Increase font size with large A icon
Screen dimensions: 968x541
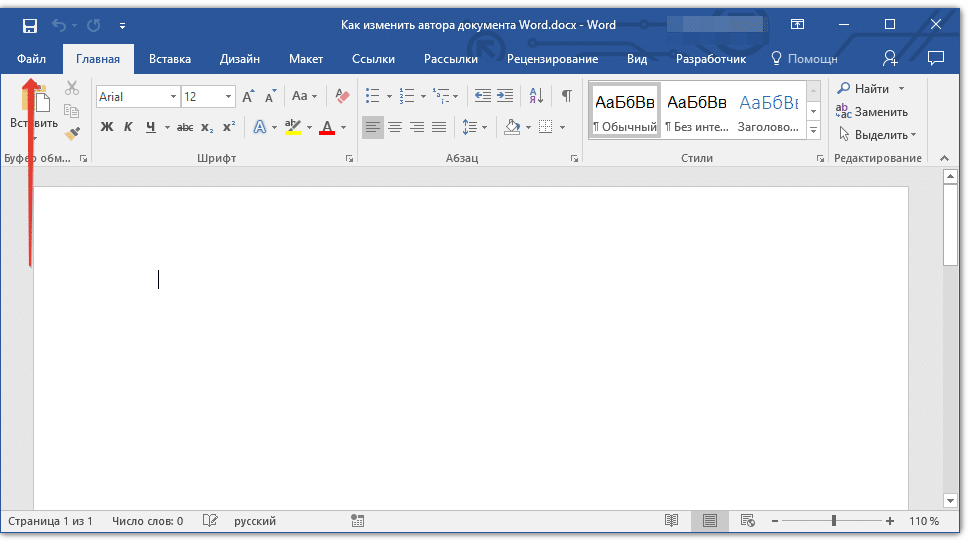coord(248,96)
